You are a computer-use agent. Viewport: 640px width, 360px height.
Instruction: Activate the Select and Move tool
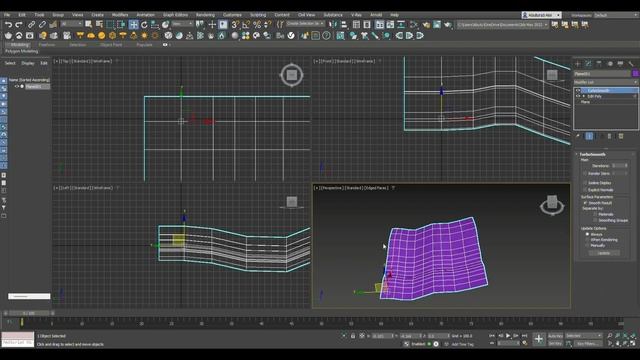[x=133, y=25]
